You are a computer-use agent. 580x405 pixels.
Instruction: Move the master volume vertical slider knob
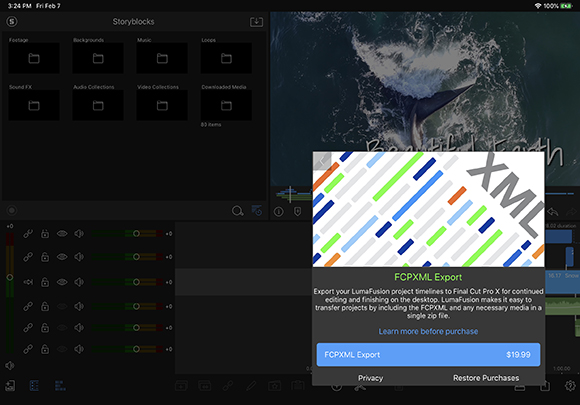10,277
